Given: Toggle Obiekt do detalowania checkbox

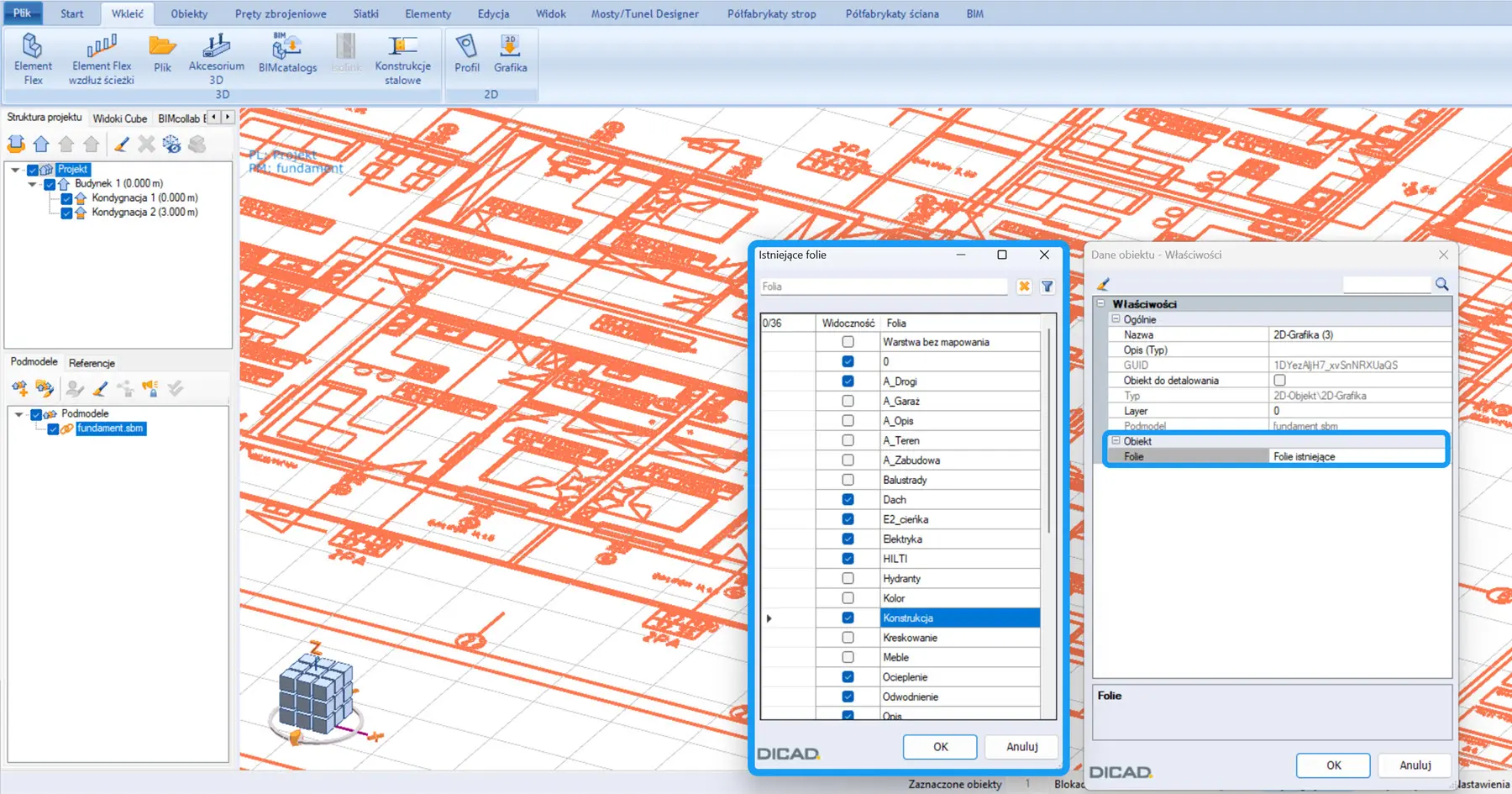Looking at the screenshot, I should click(1279, 381).
